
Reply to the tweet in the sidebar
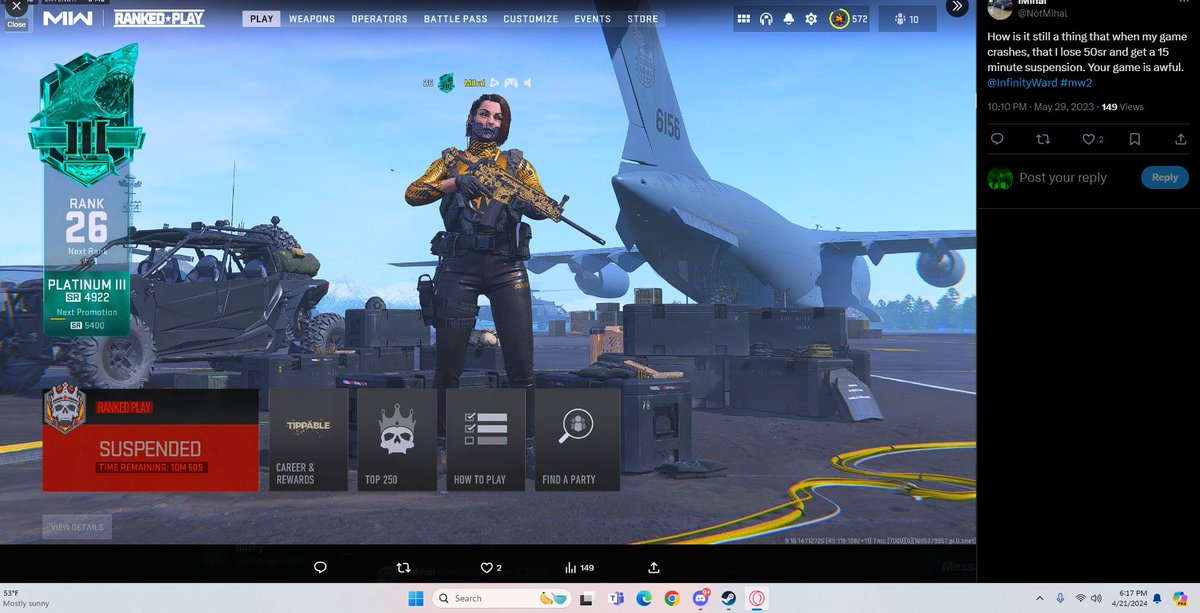996,139
